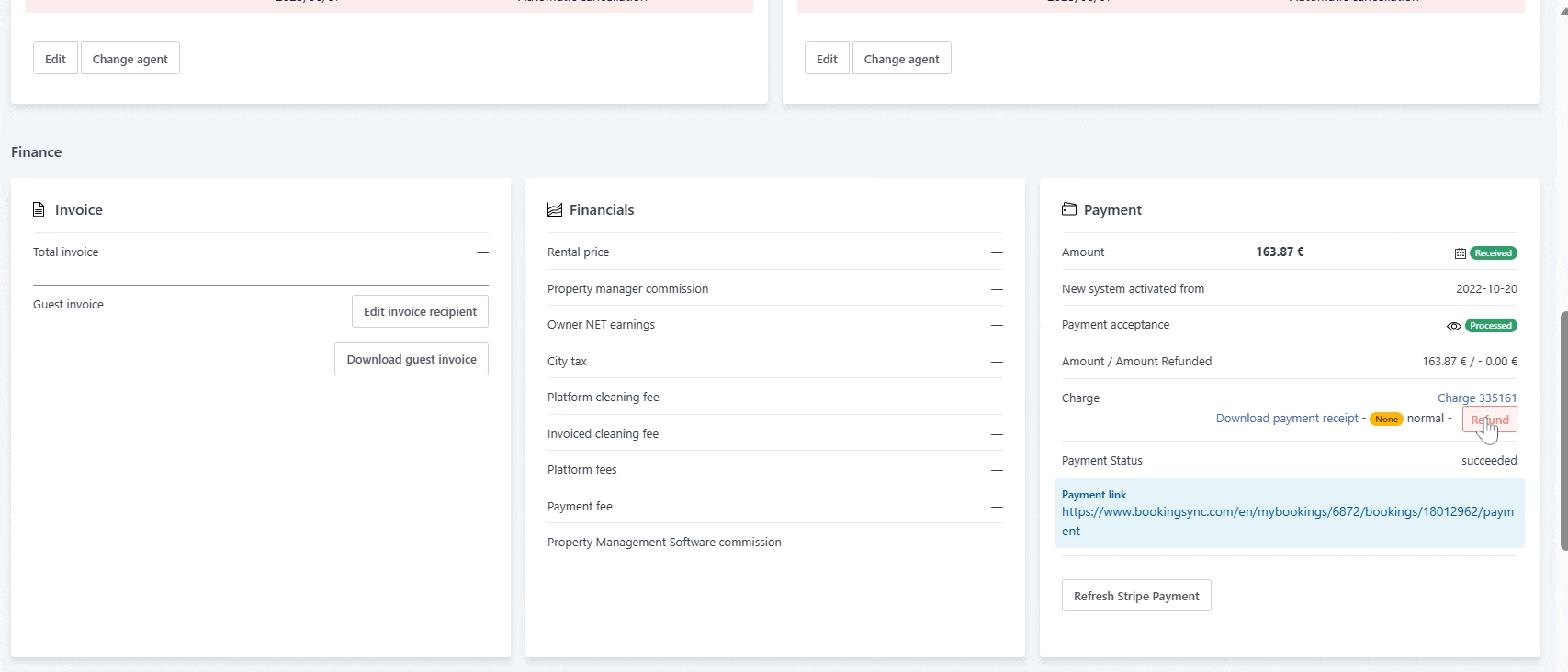Open the bookingsync payment link URL
Screen dimensions: 1568x672
pos(1287,521)
